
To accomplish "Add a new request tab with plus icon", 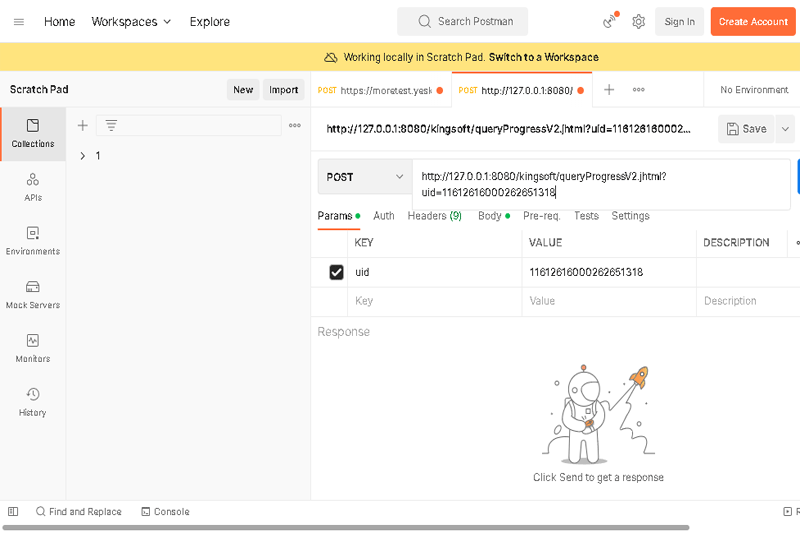I will 609,90.
